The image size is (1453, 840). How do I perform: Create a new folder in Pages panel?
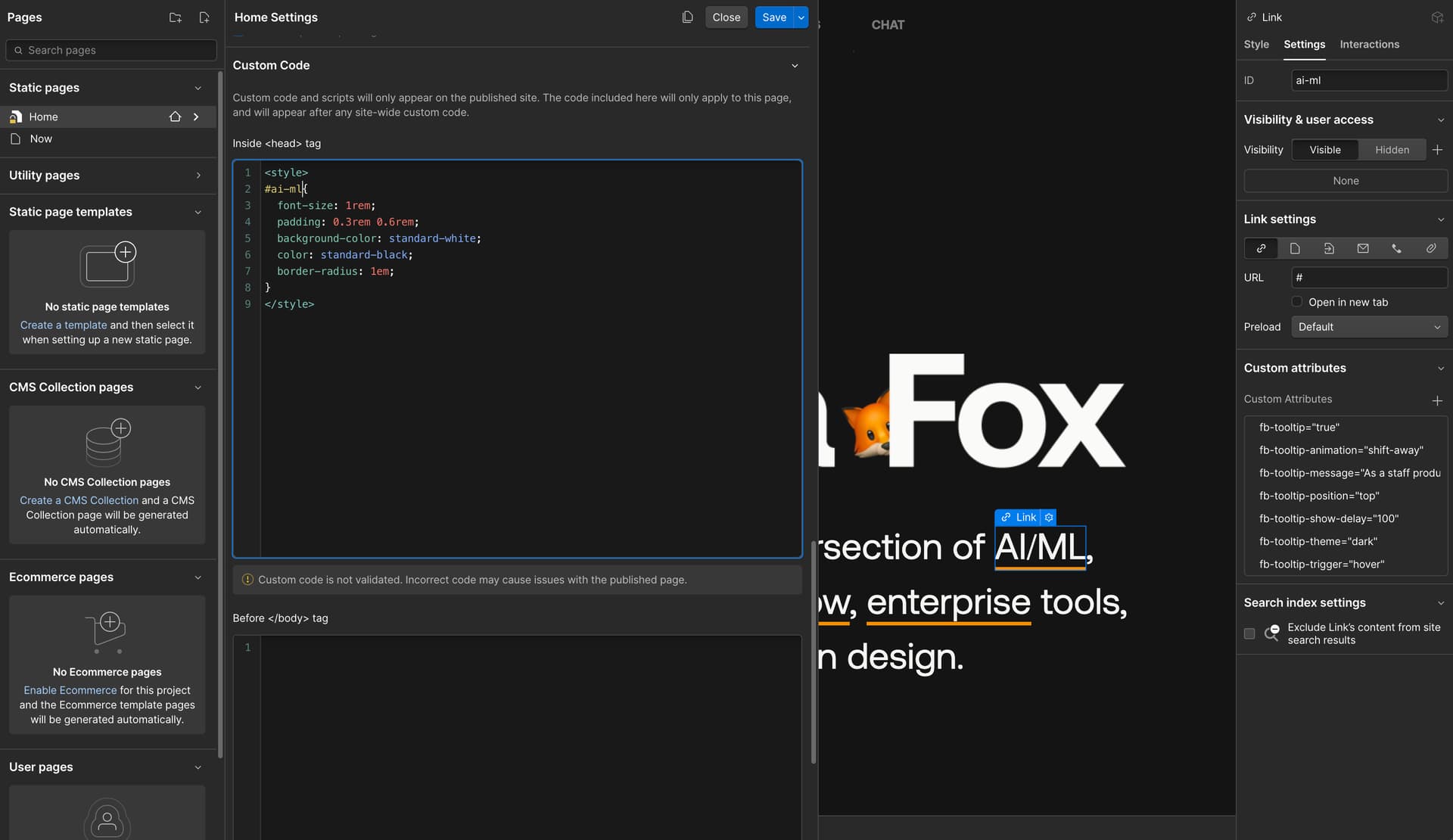[175, 17]
